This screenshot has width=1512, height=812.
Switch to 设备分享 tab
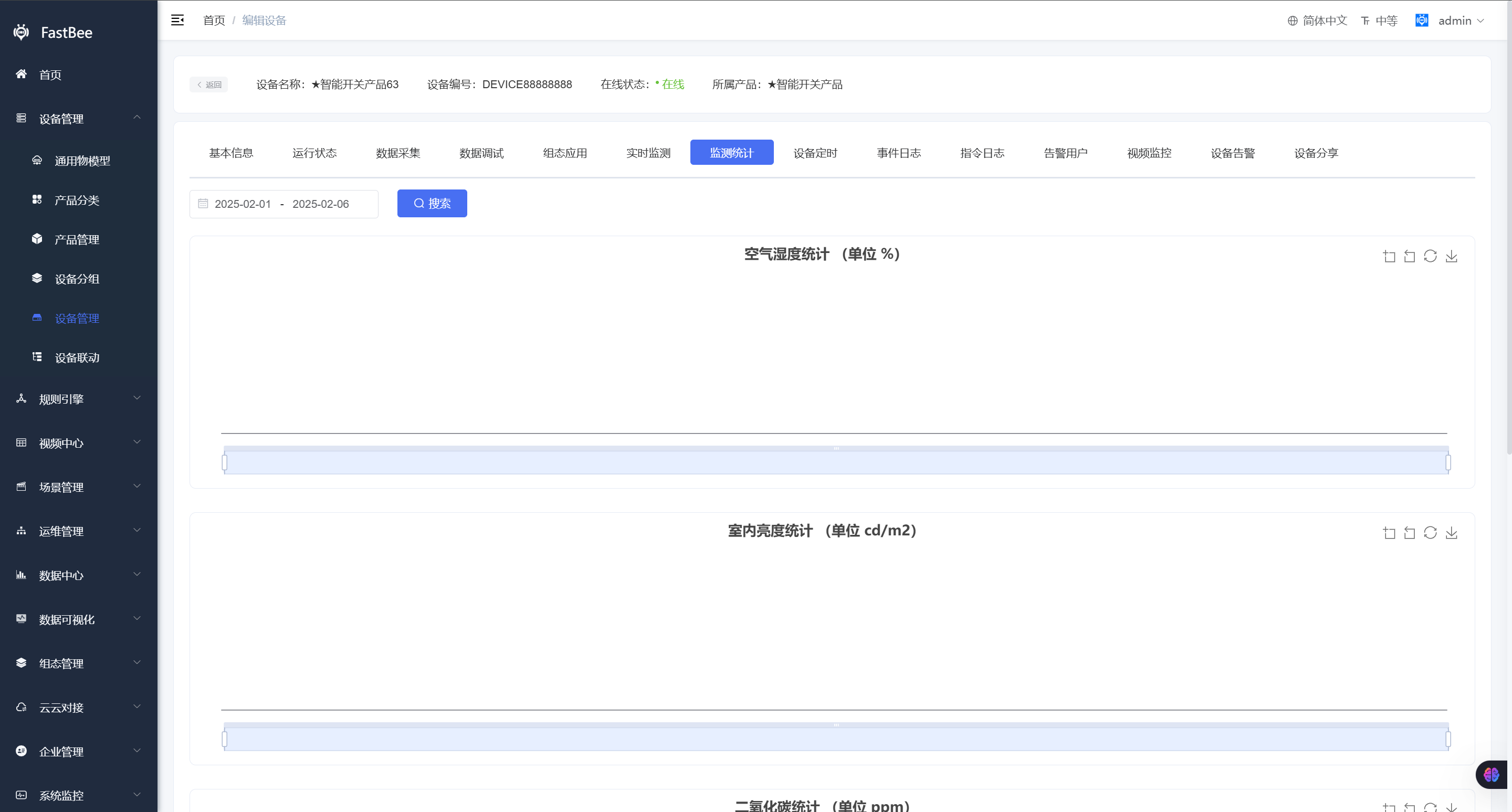1316,153
